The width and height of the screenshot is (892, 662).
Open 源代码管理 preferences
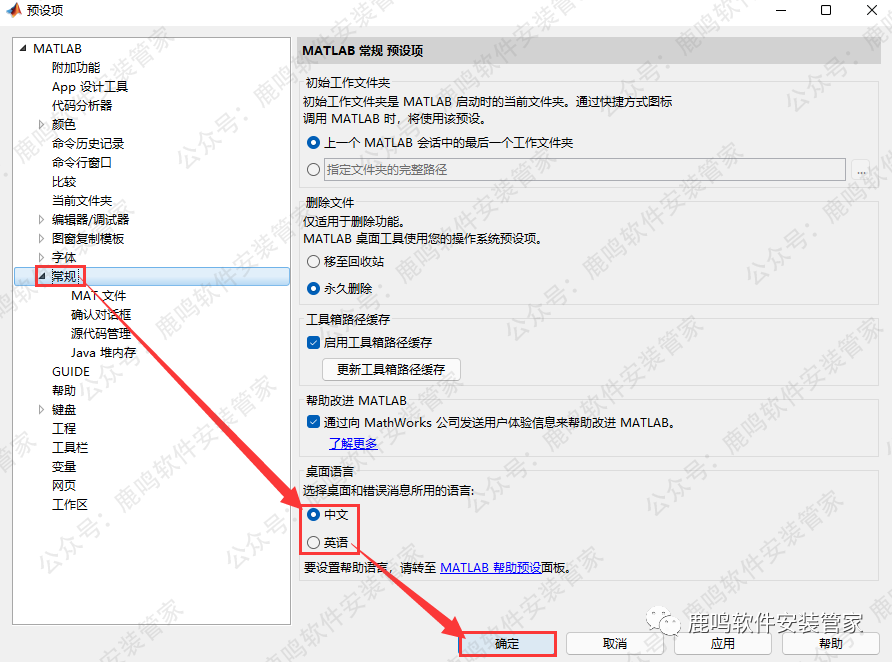click(101, 333)
